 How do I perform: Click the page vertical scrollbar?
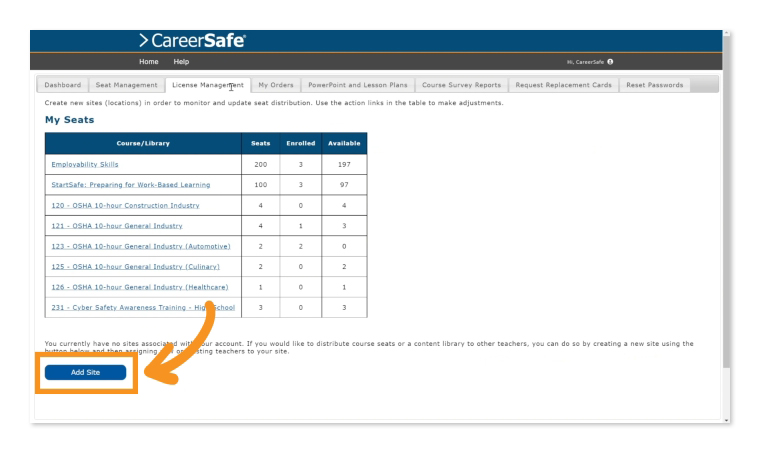point(726,201)
